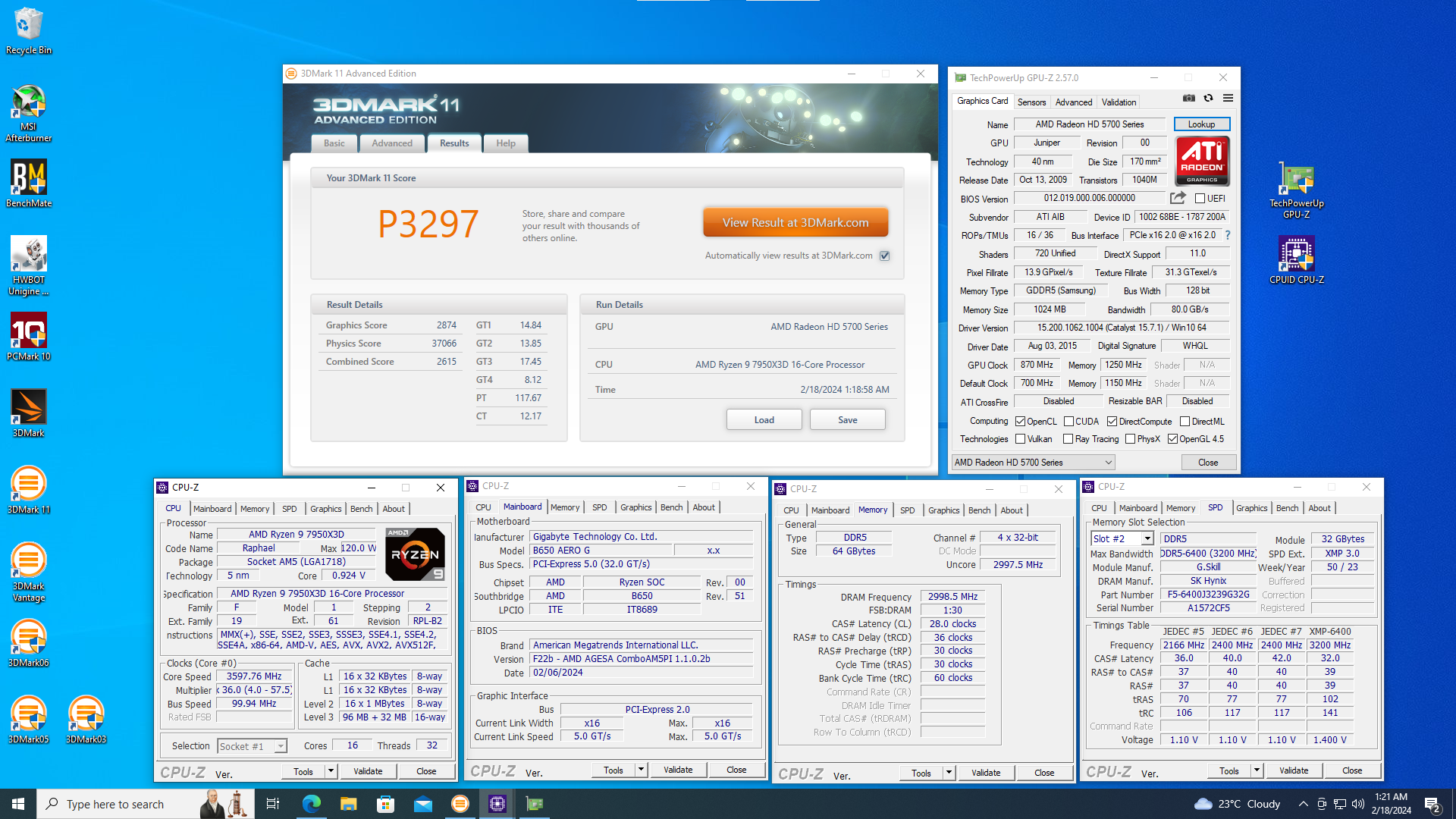Open the Slot #2 memory slot dropdown
The height and width of the screenshot is (819, 1456).
1122,538
